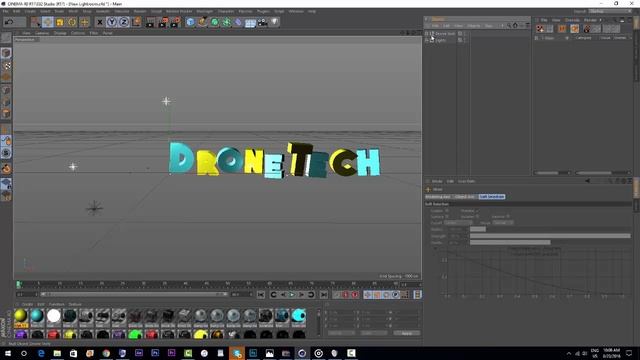Select Drone Tech in Object Manager

[445, 33]
